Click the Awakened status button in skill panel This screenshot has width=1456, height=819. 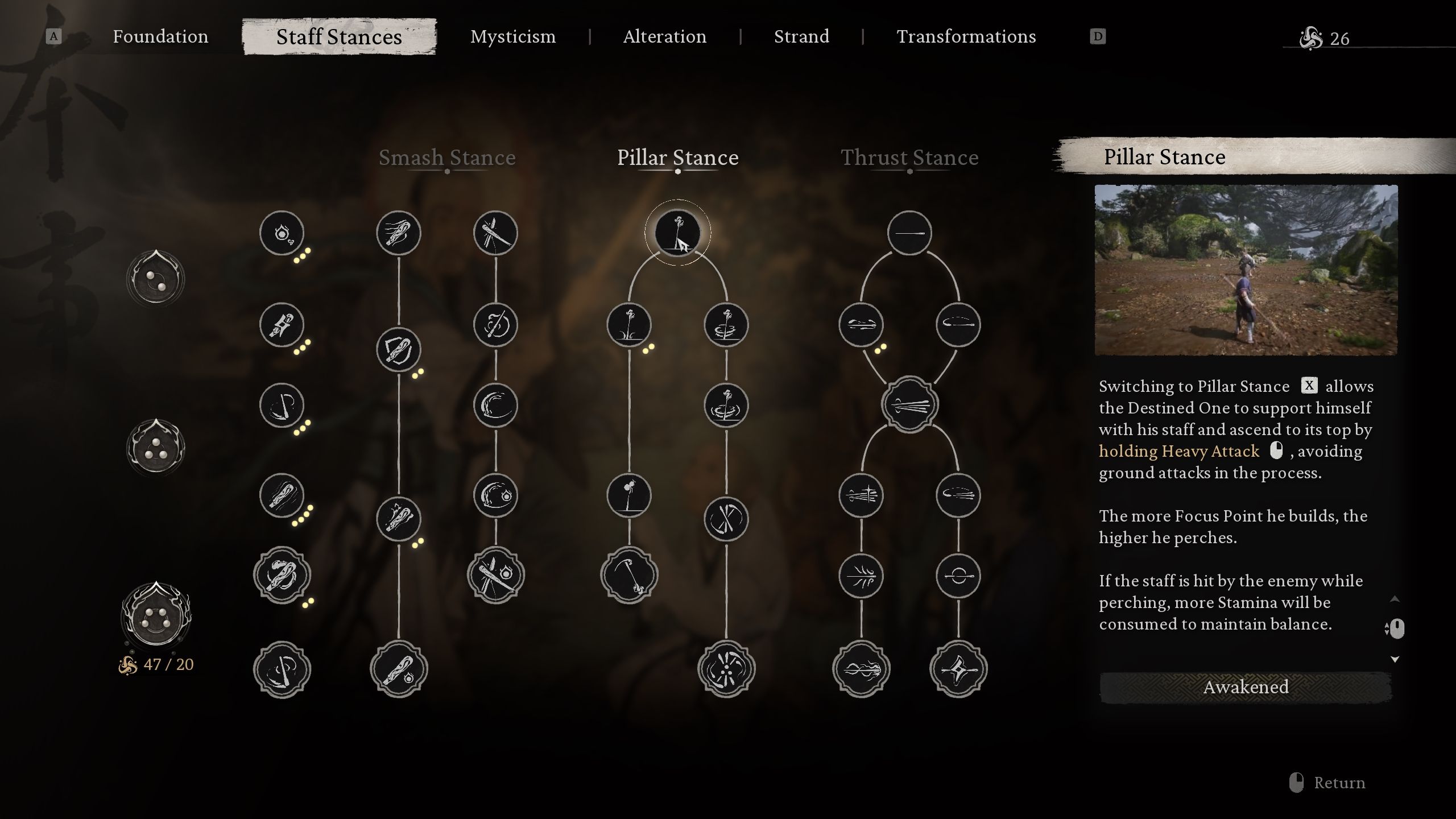click(1245, 688)
